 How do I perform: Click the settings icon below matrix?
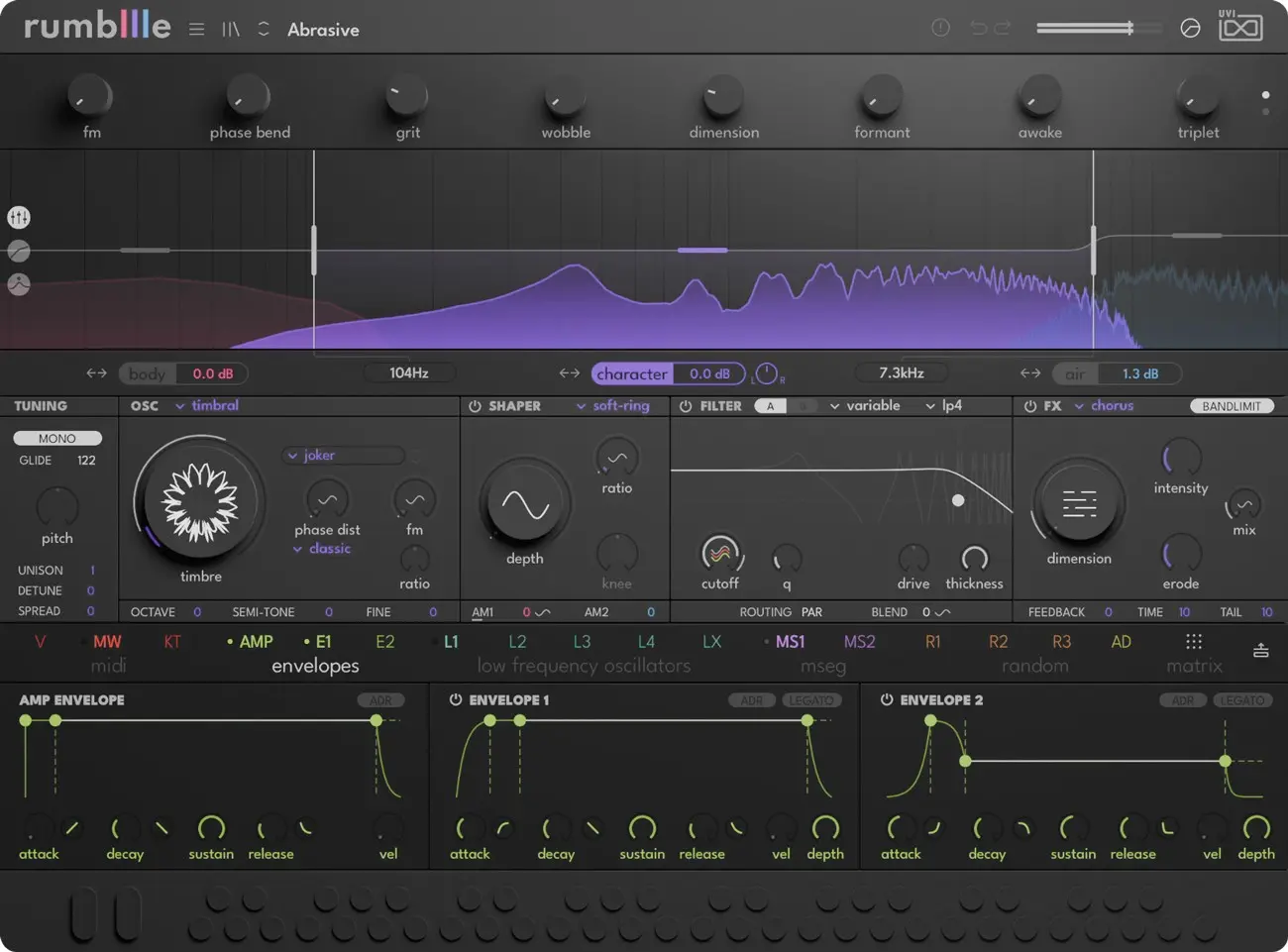tap(1260, 650)
